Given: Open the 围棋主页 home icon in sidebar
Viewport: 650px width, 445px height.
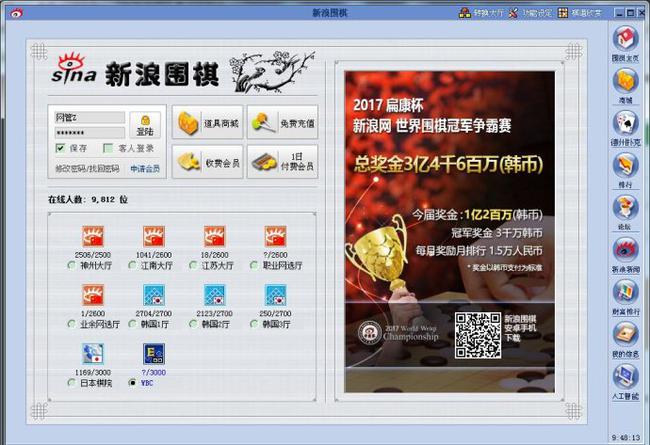Looking at the screenshot, I should coord(625,40).
